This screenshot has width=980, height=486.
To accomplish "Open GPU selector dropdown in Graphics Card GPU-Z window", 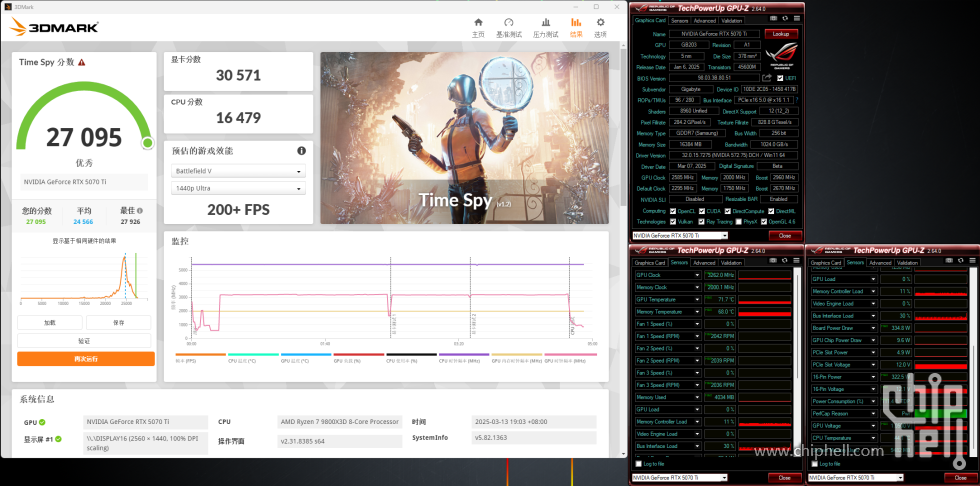I will coord(680,236).
